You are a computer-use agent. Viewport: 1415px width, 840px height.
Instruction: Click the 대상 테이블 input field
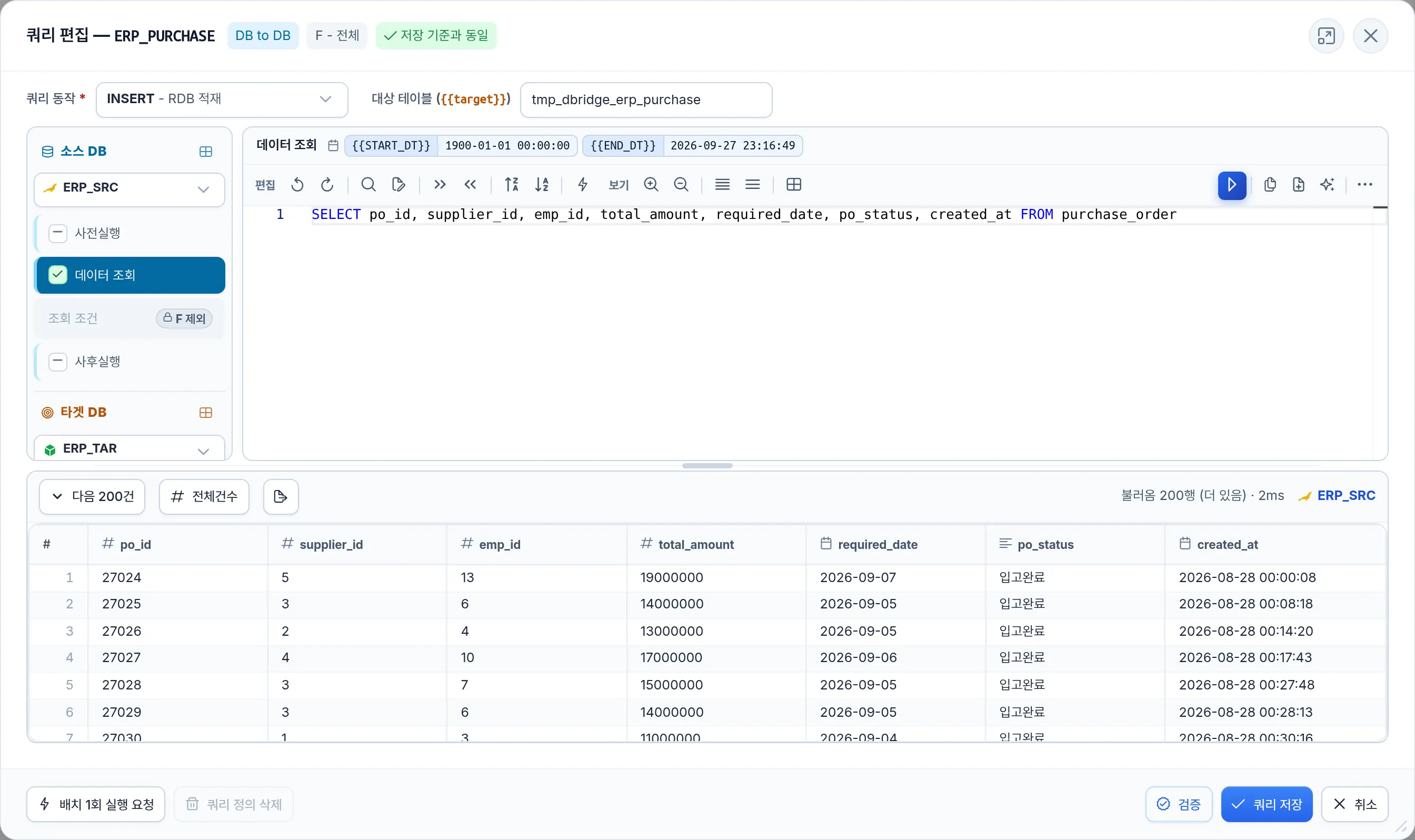point(646,99)
